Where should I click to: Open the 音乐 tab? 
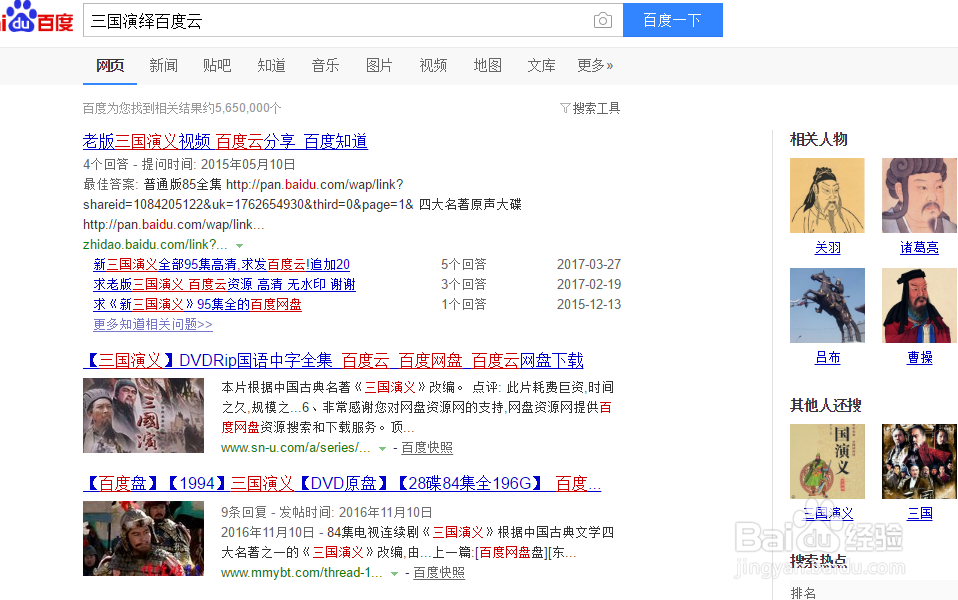[x=325, y=65]
